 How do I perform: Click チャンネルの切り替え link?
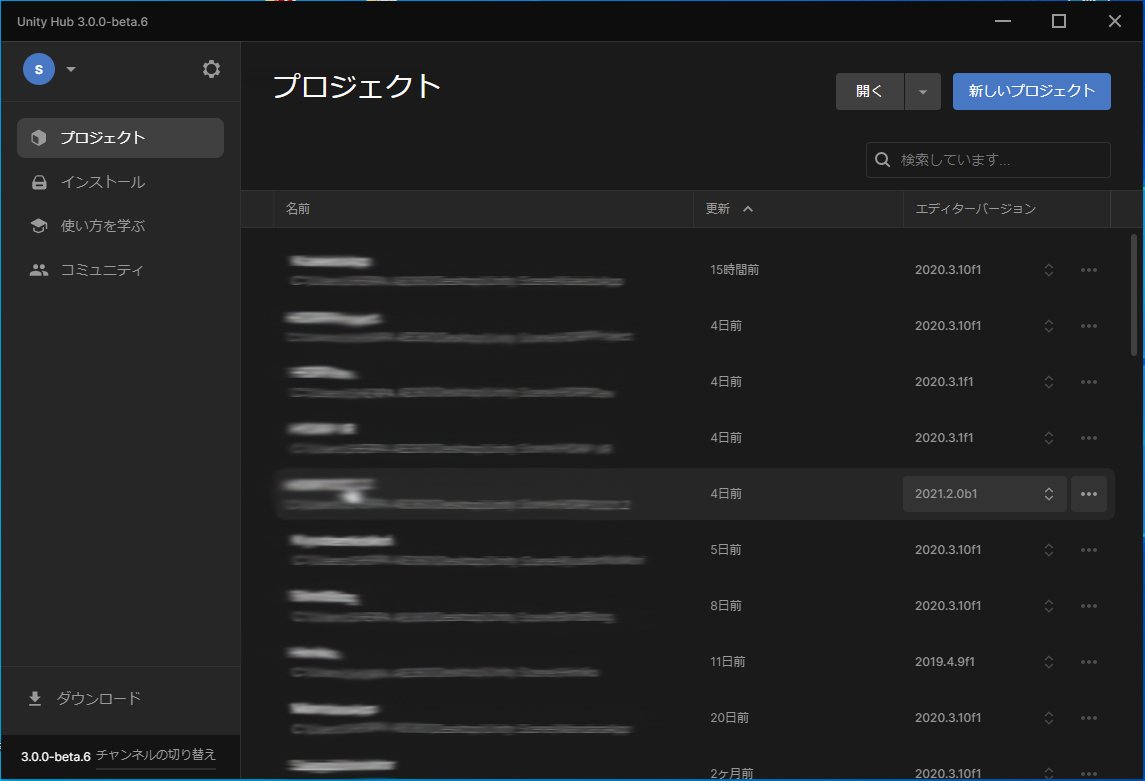coord(156,755)
